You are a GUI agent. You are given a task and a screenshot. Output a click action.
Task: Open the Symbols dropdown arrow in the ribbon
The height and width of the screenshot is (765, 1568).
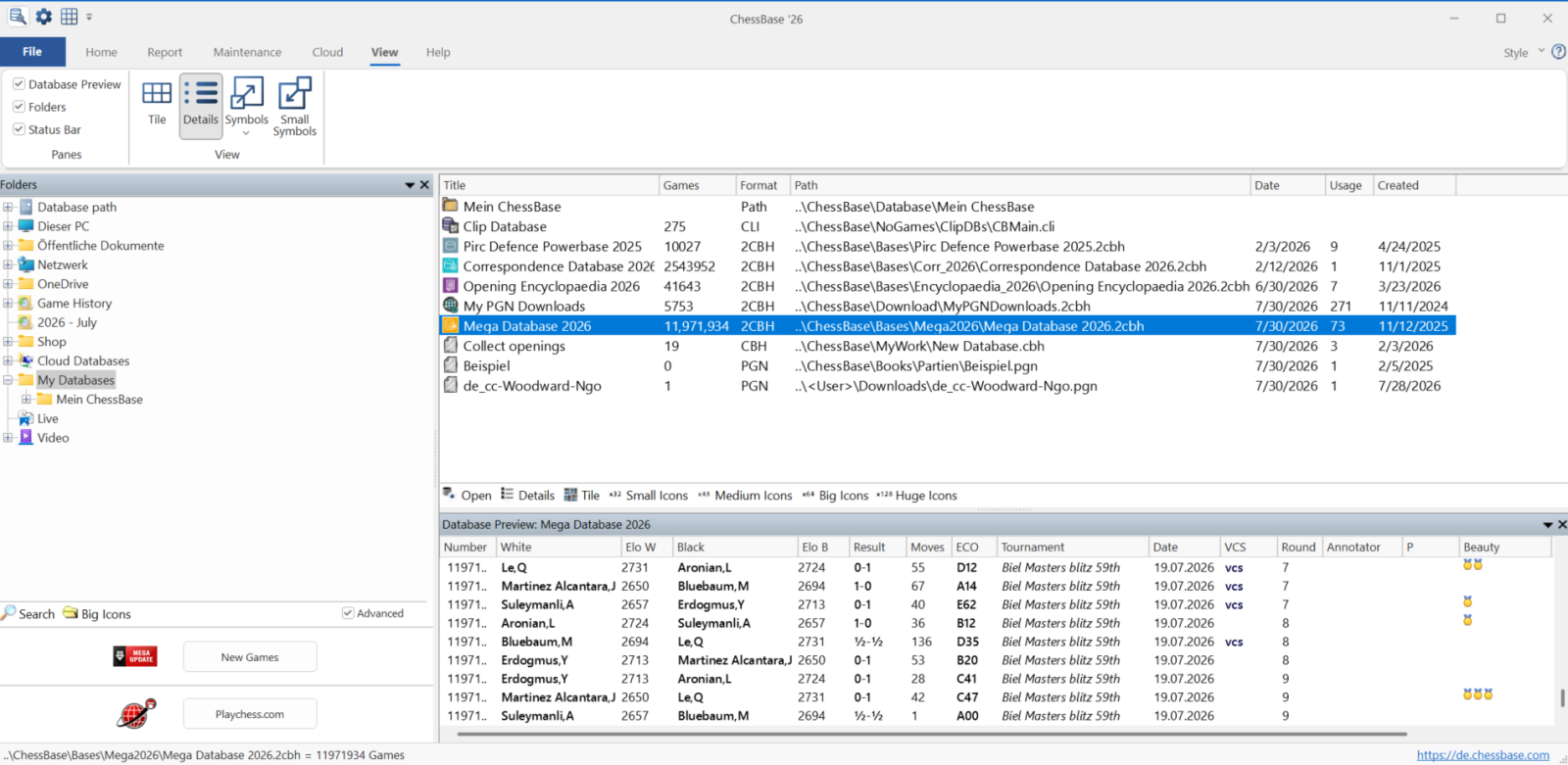(247, 132)
